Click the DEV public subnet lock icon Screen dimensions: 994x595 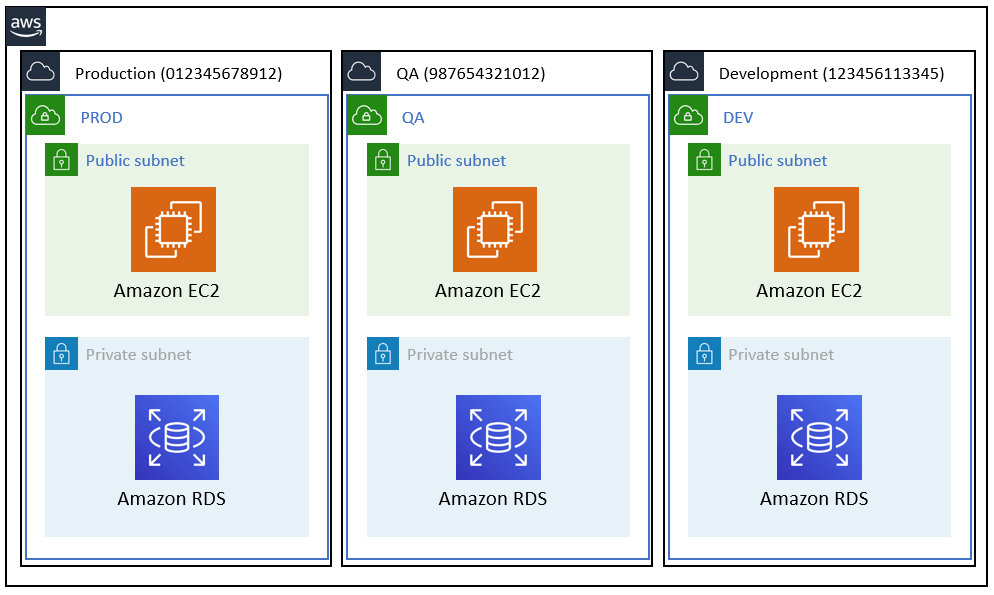704,160
